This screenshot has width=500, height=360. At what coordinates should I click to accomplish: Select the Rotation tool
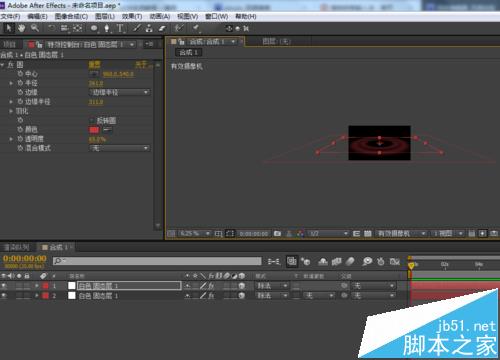(x=52, y=28)
